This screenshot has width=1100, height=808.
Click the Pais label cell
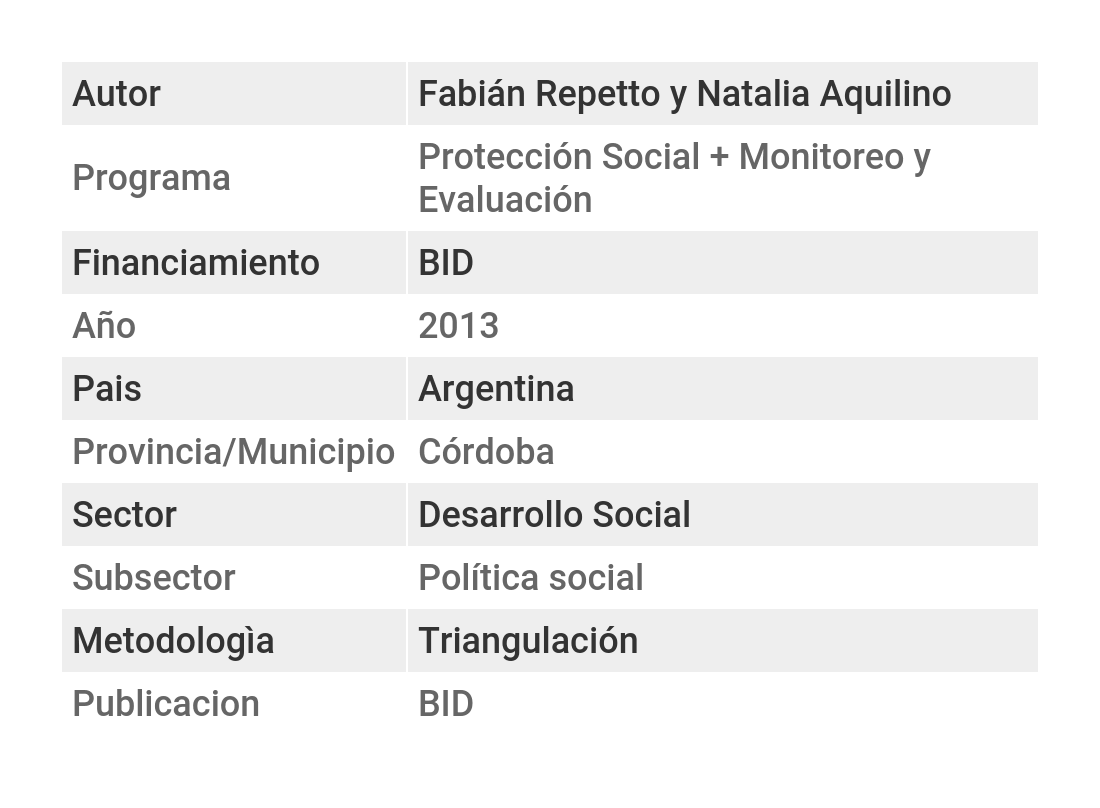pos(107,389)
